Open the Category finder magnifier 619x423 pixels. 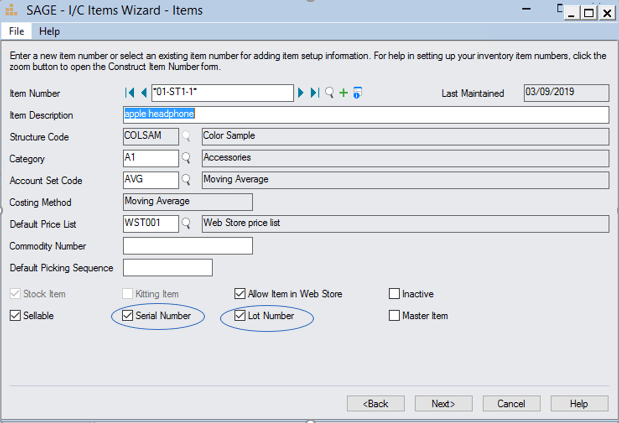pos(186,158)
